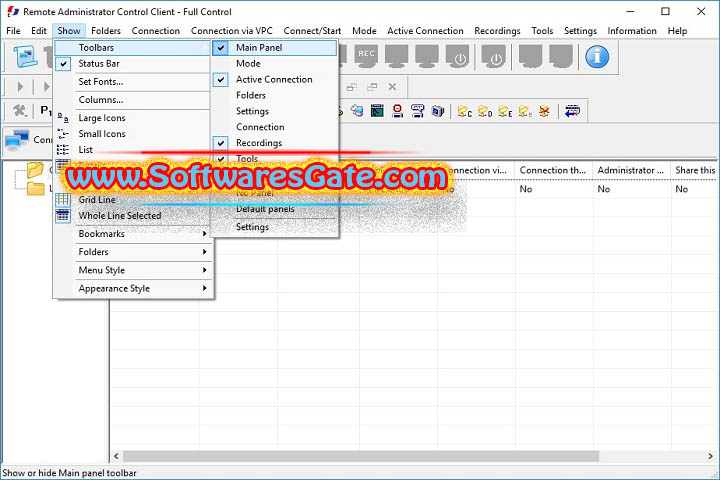Click the gray monitor icon right of REC
Viewport: 720px width, 480px height.
[396, 56]
